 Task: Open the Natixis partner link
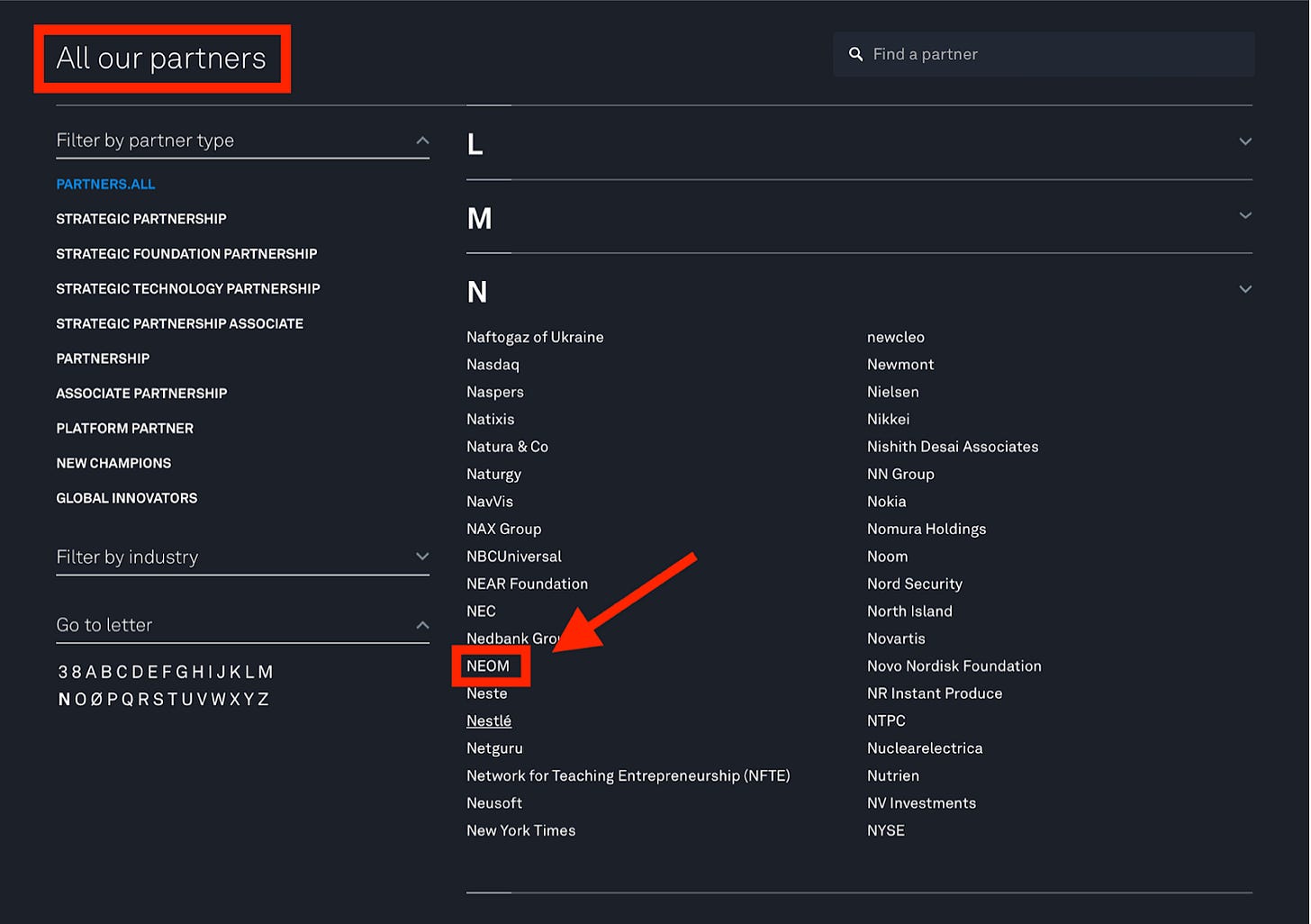click(x=491, y=420)
